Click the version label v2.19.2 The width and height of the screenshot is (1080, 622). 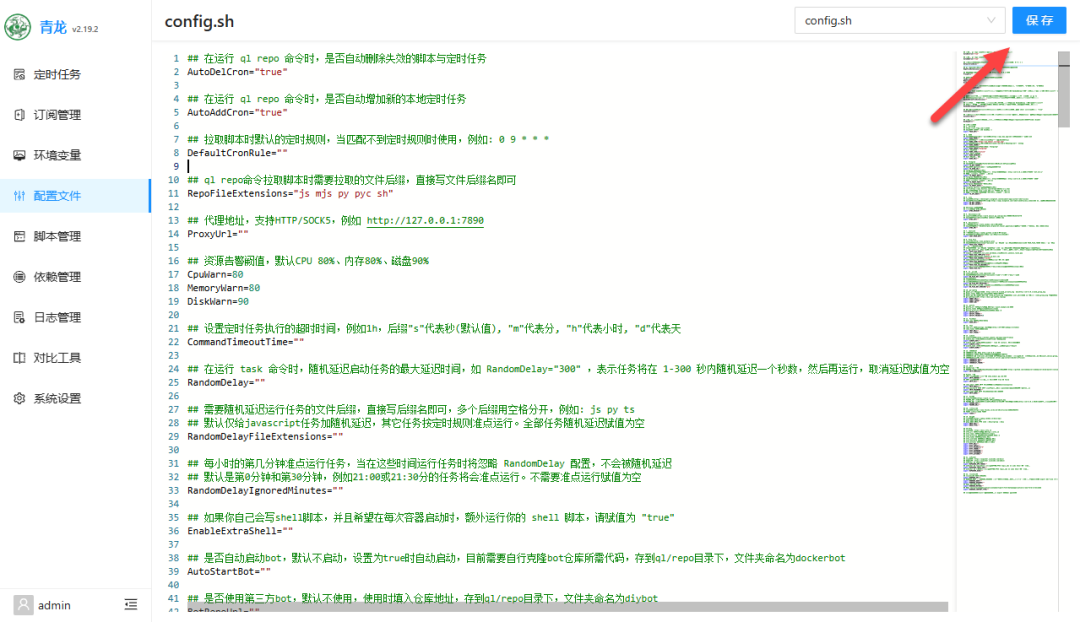pos(85,29)
